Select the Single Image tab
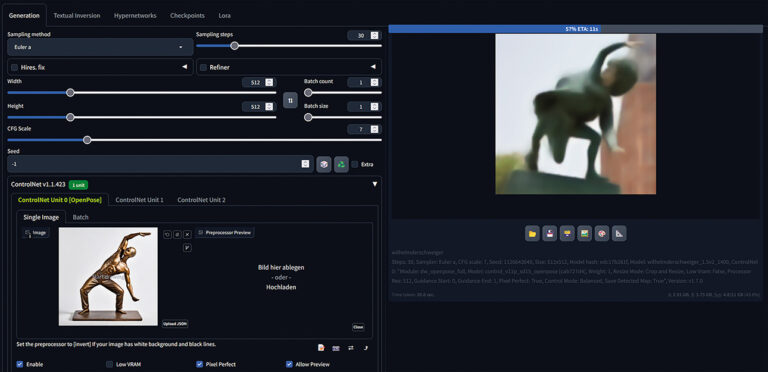 pos(41,217)
